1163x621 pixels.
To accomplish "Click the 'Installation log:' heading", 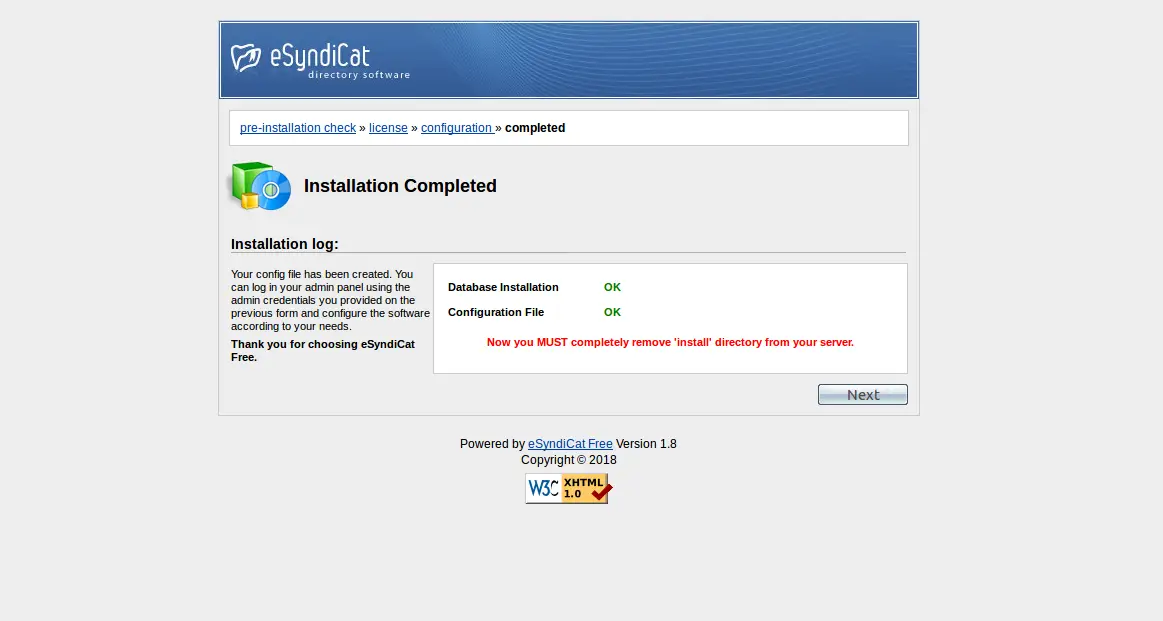I will 284,244.
